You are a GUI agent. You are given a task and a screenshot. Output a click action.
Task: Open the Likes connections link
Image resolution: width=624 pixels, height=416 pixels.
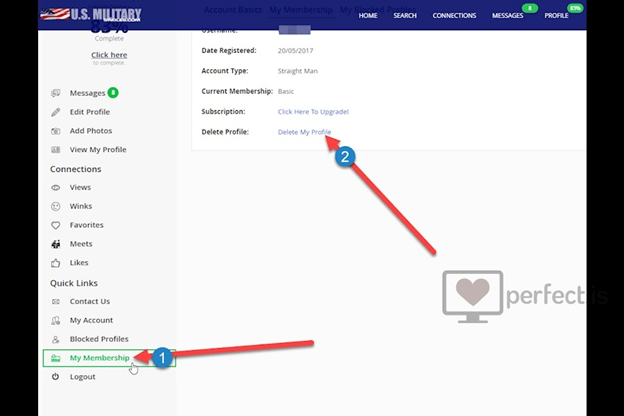79,263
